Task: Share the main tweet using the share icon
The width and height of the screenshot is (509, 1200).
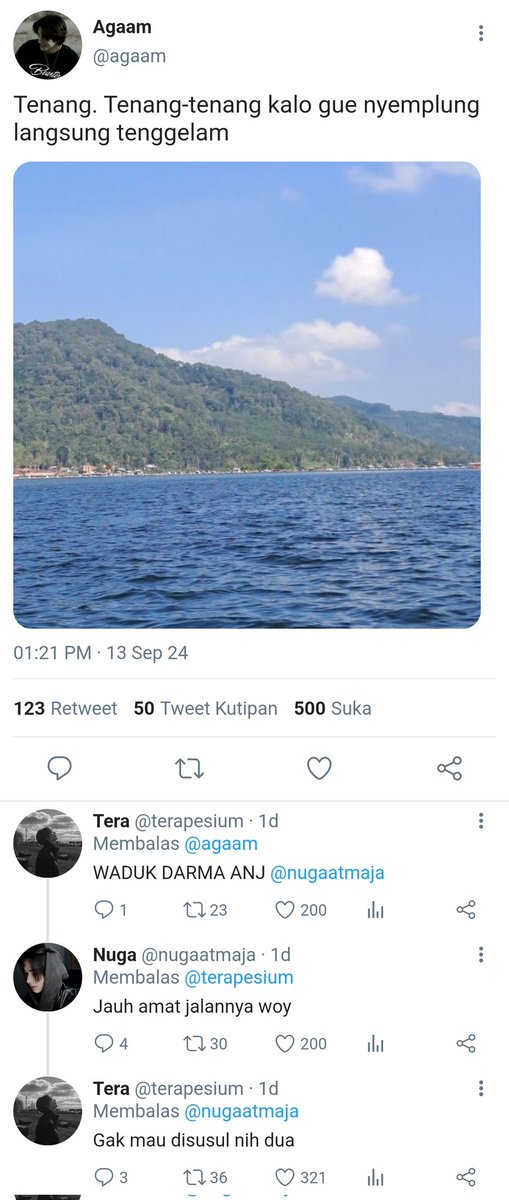Action: click(x=450, y=768)
